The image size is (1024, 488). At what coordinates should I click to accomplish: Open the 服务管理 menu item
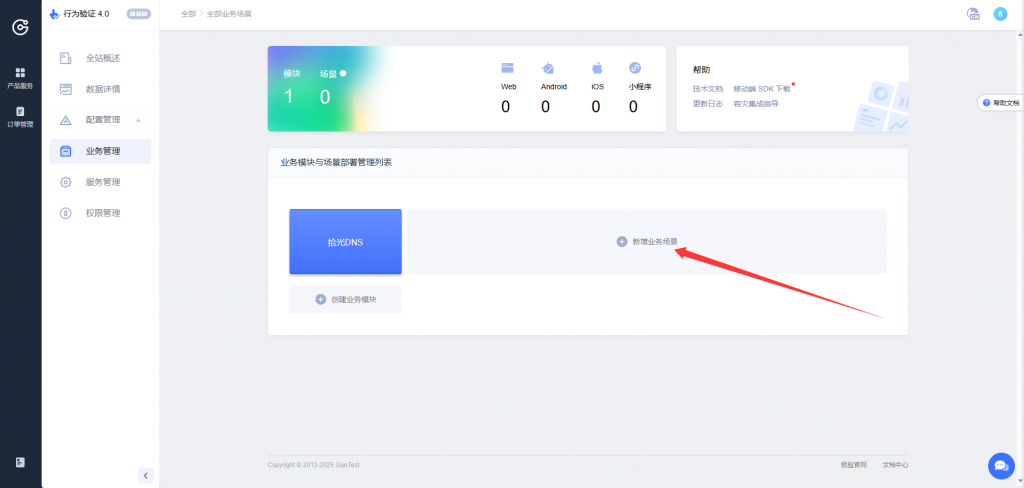[103, 182]
